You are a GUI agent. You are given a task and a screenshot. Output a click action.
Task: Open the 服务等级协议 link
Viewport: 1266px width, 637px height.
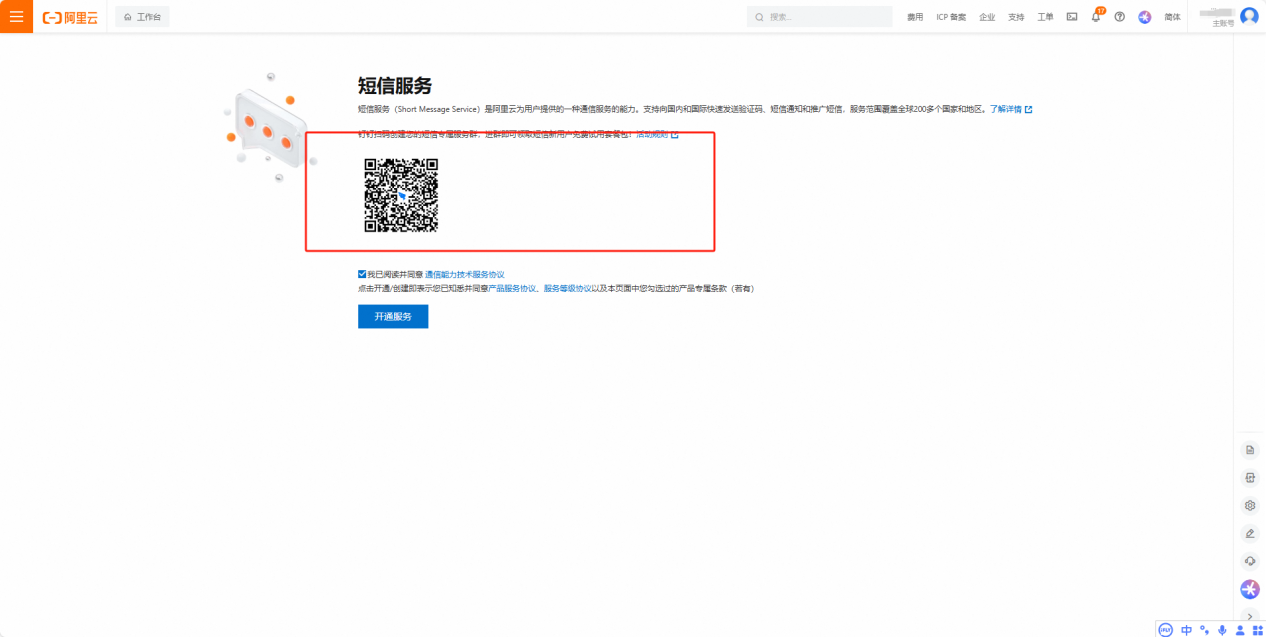(x=568, y=288)
